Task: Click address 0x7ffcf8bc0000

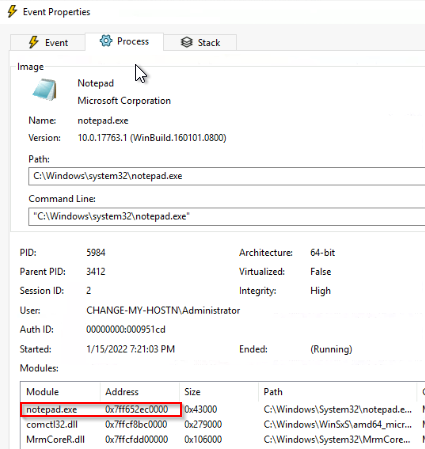Action: pos(136,424)
